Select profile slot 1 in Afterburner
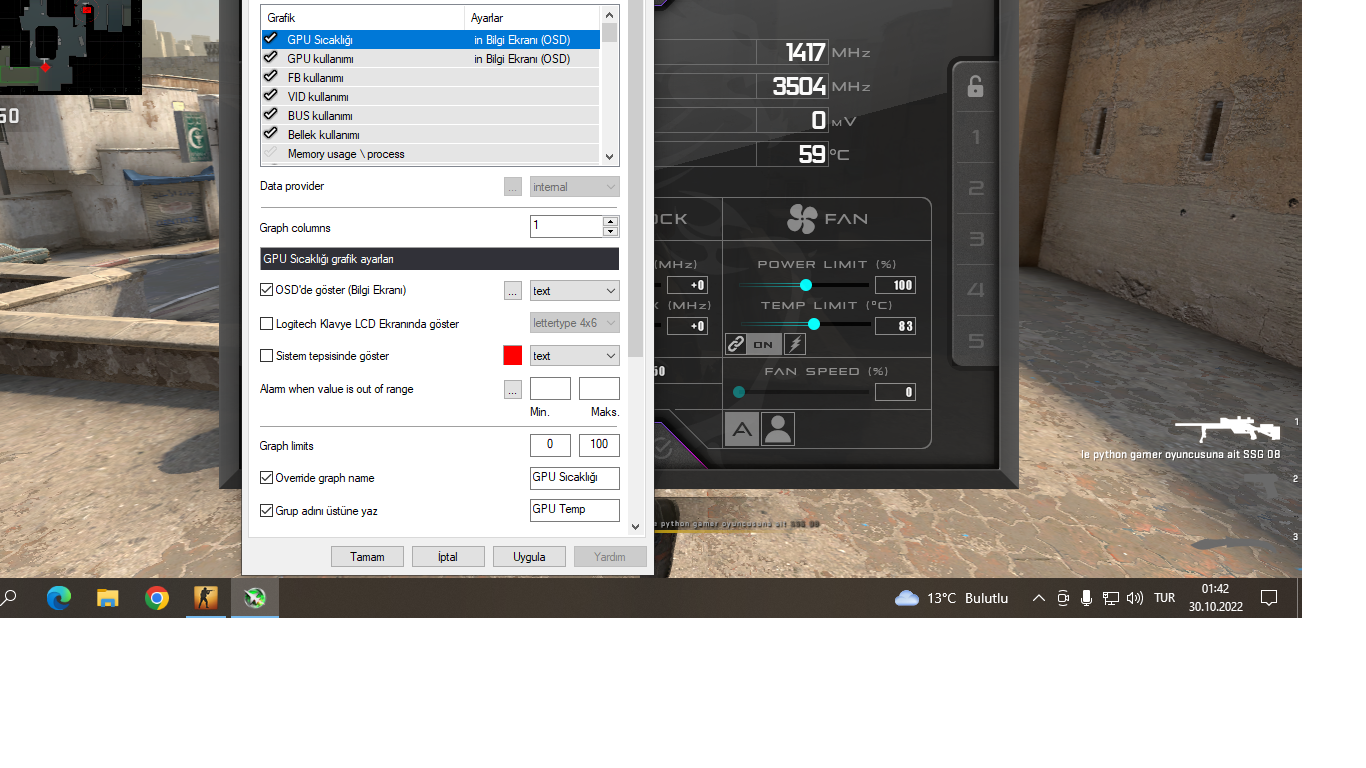 point(976,138)
